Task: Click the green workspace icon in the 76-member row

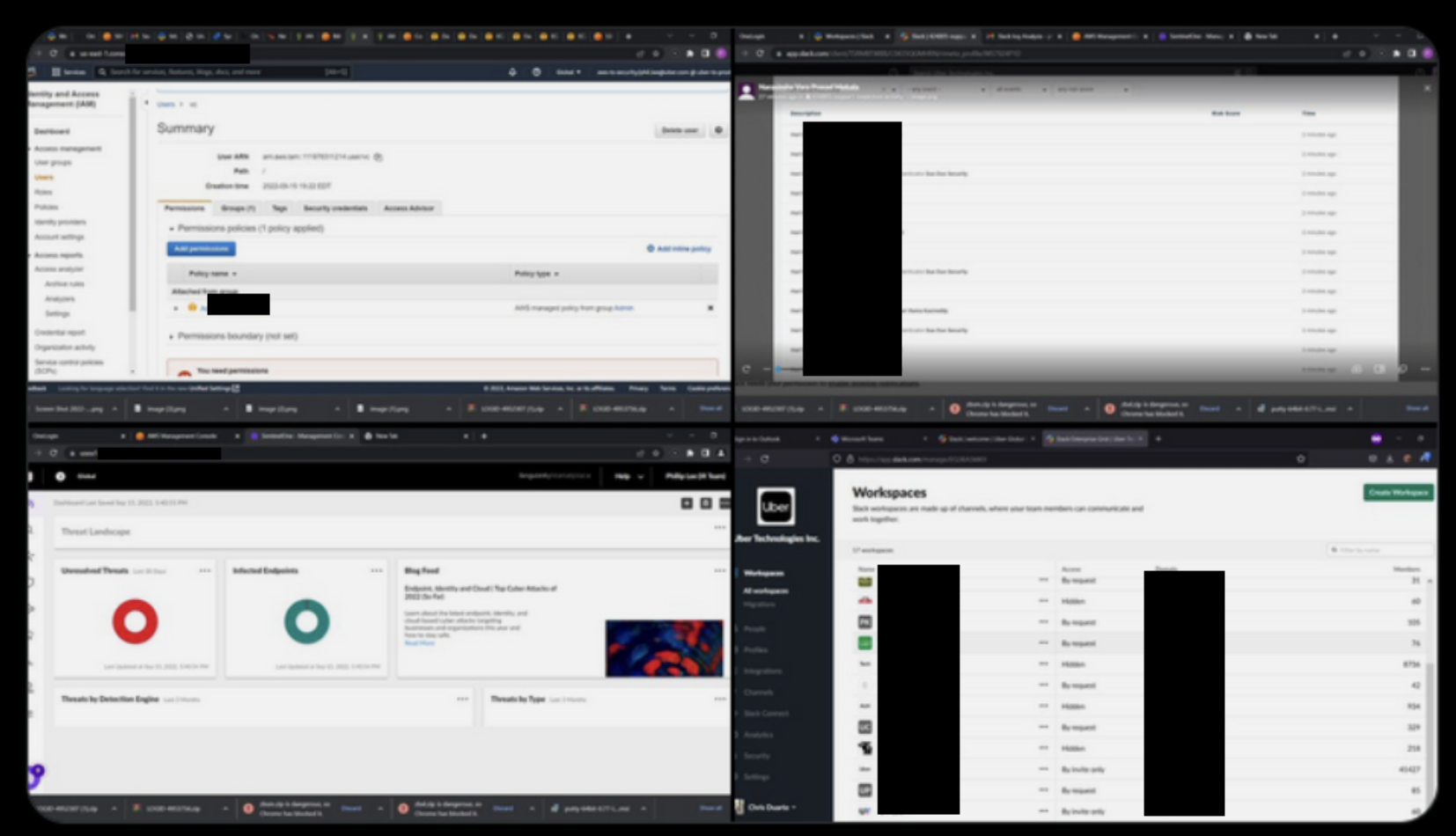Action: click(865, 643)
